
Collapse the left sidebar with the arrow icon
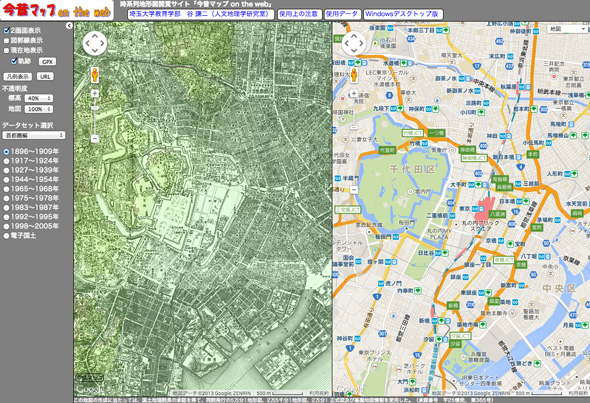pyautogui.click(x=69, y=26)
